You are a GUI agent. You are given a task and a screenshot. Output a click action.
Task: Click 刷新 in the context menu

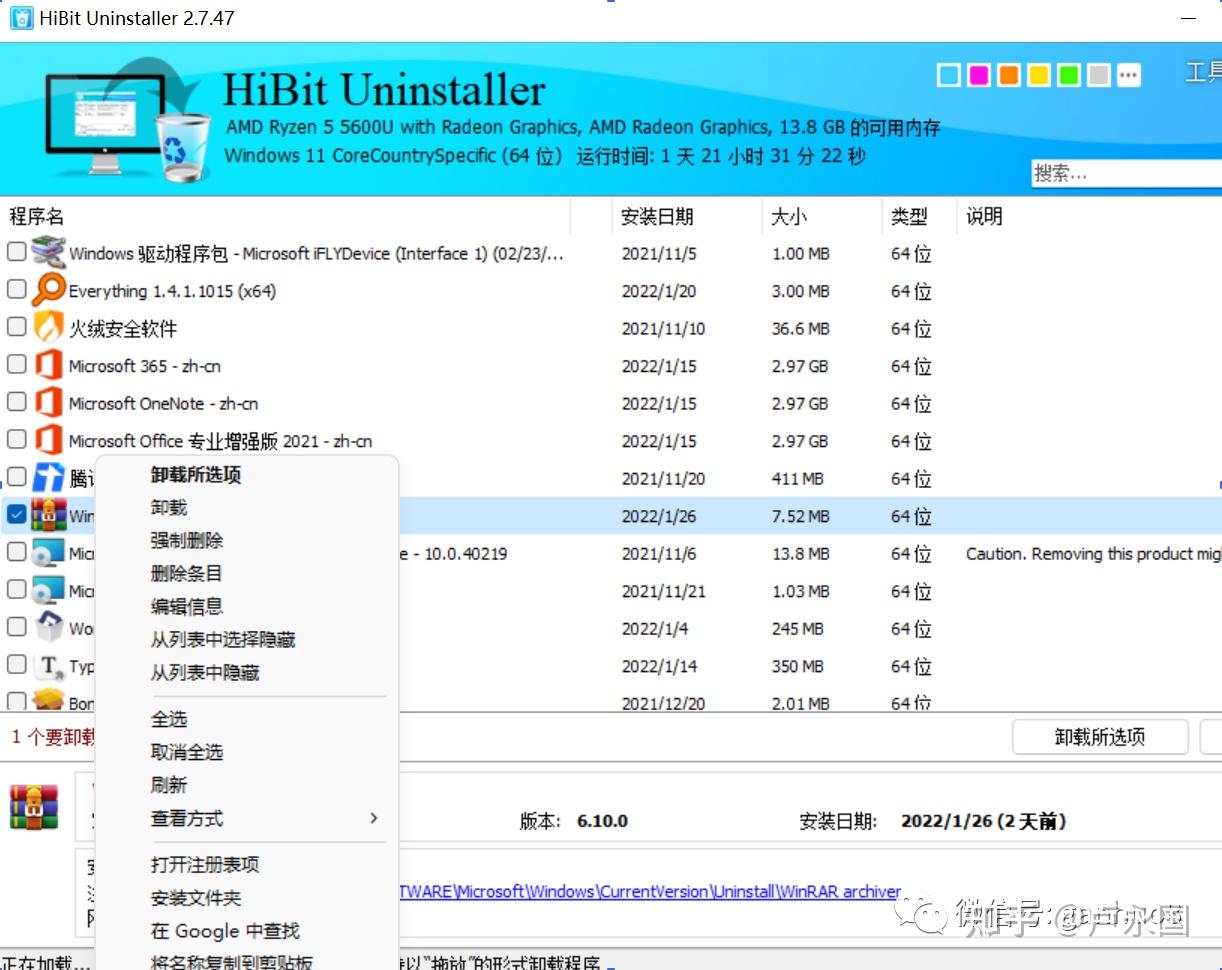click(x=169, y=785)
